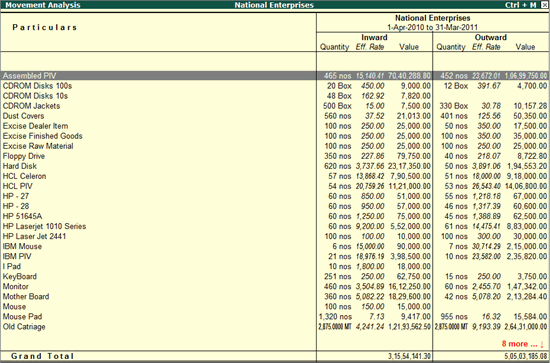The image size is (550, 363).
Task: Click Mouse Pad inward quantity 1,320 nos
Action: pyautogui.click(x=335, y=317)
